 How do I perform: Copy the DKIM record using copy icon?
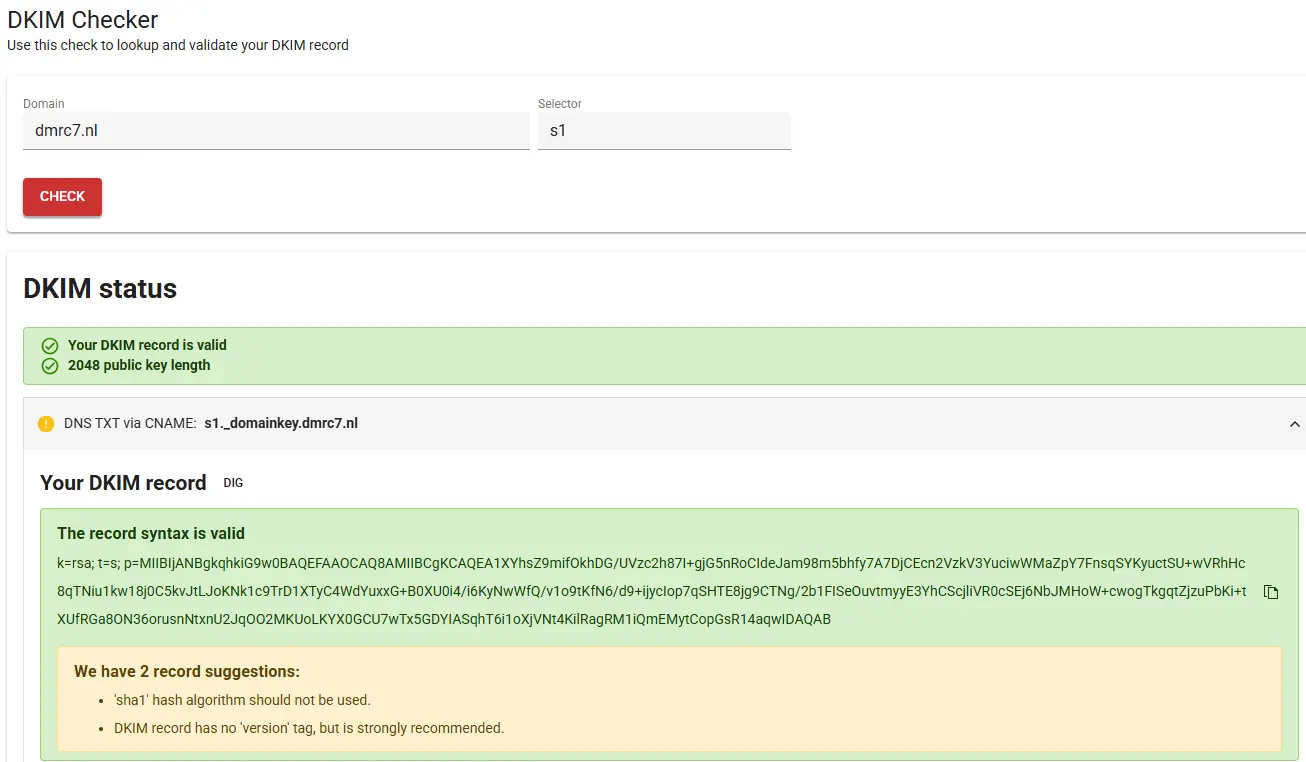pos(1271,592)
